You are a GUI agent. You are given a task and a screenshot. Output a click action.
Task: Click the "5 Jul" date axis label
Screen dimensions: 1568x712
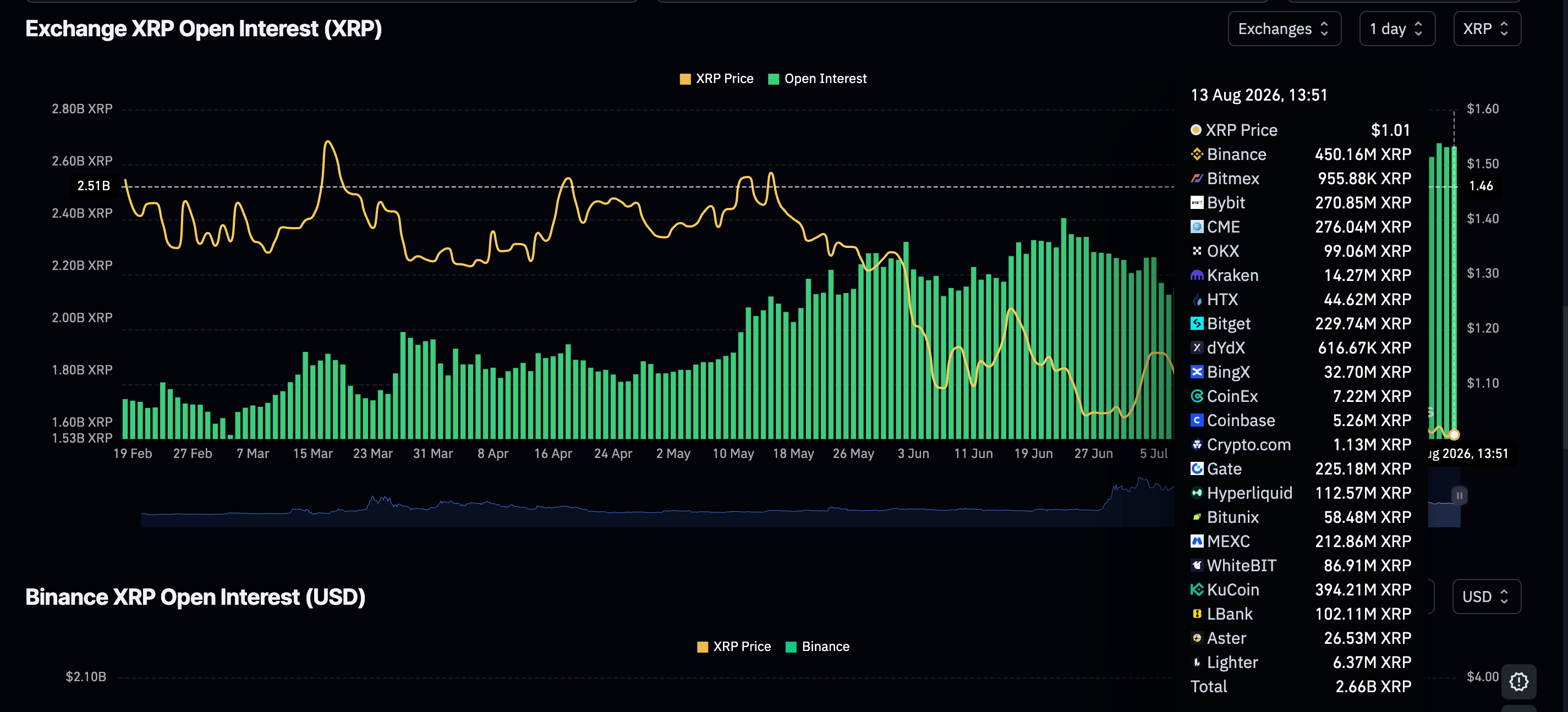coord(1154,454)
